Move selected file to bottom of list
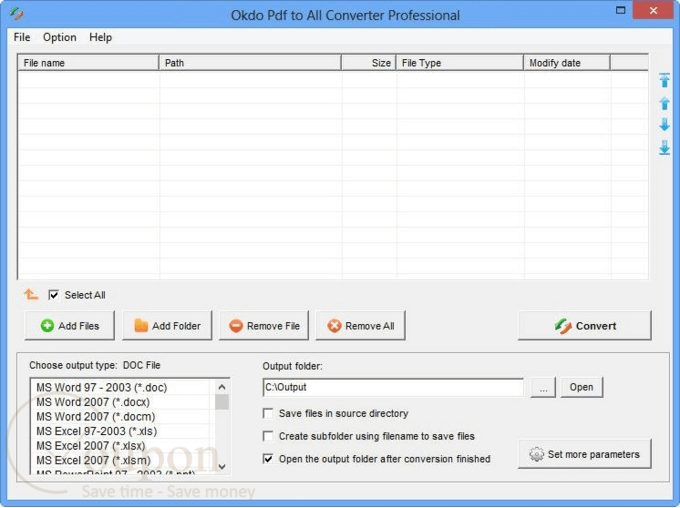 coord(664,147)
